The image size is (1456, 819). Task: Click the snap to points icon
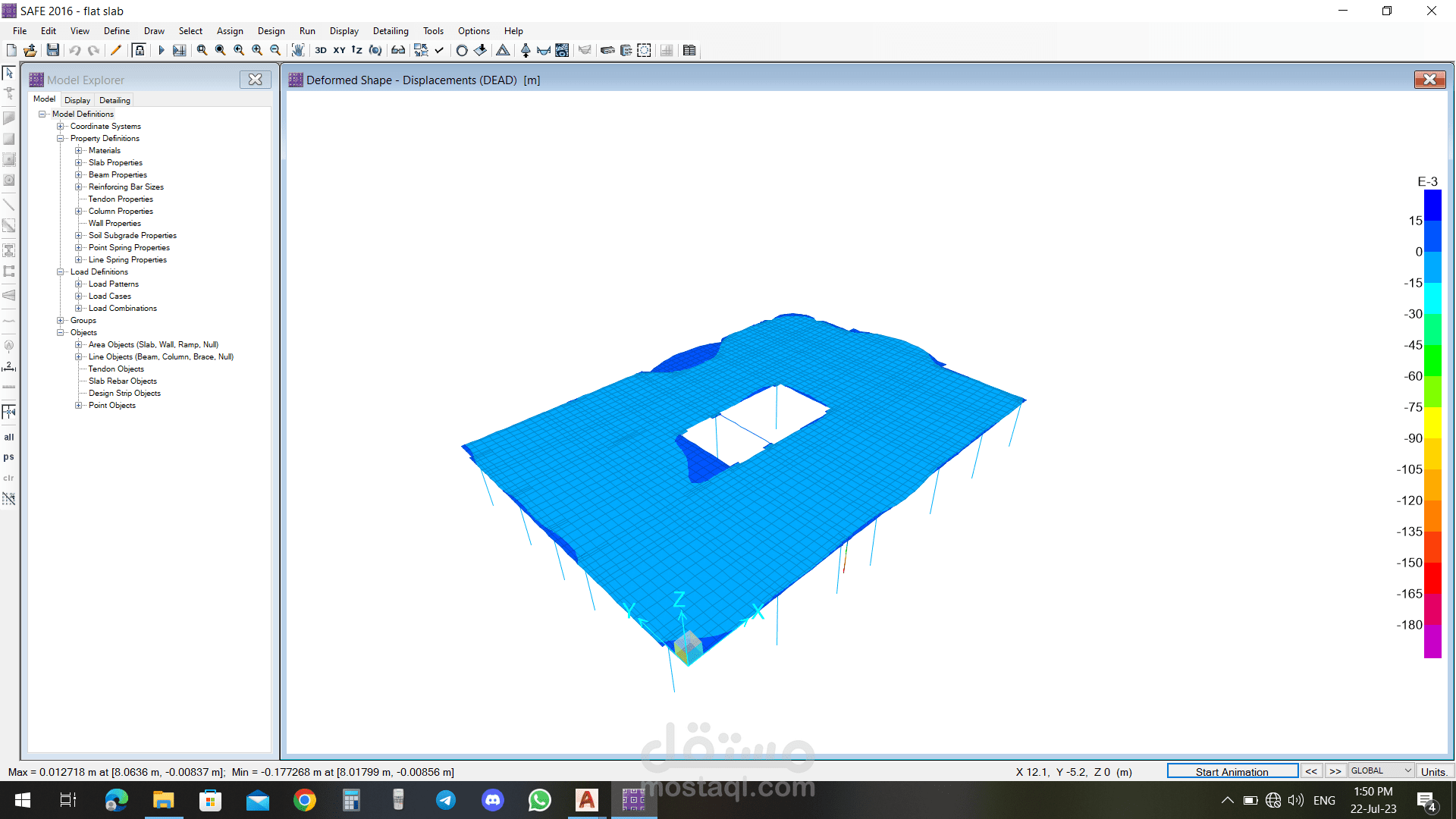[9, 412]
